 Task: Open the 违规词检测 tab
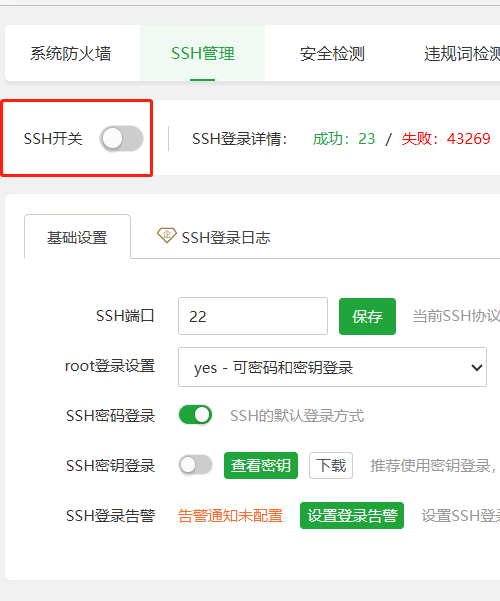click(x=462, y=54)
